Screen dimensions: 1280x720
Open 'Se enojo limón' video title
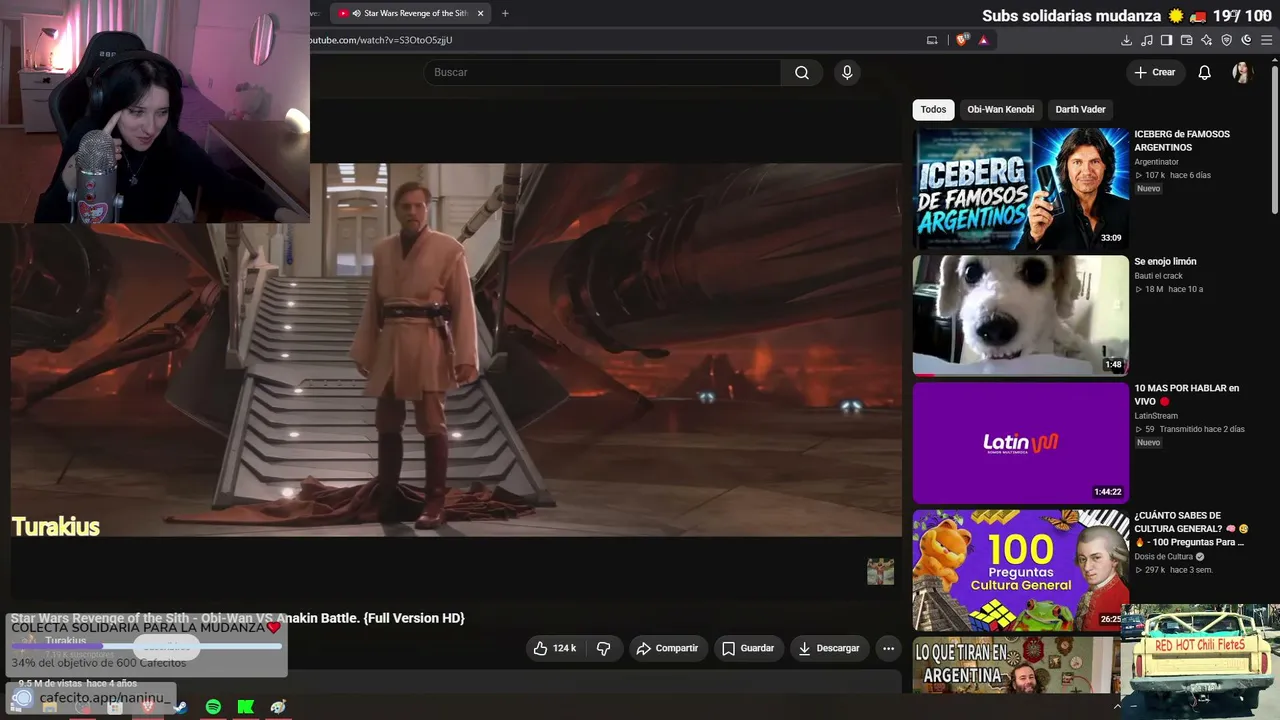pos(1165,262)
